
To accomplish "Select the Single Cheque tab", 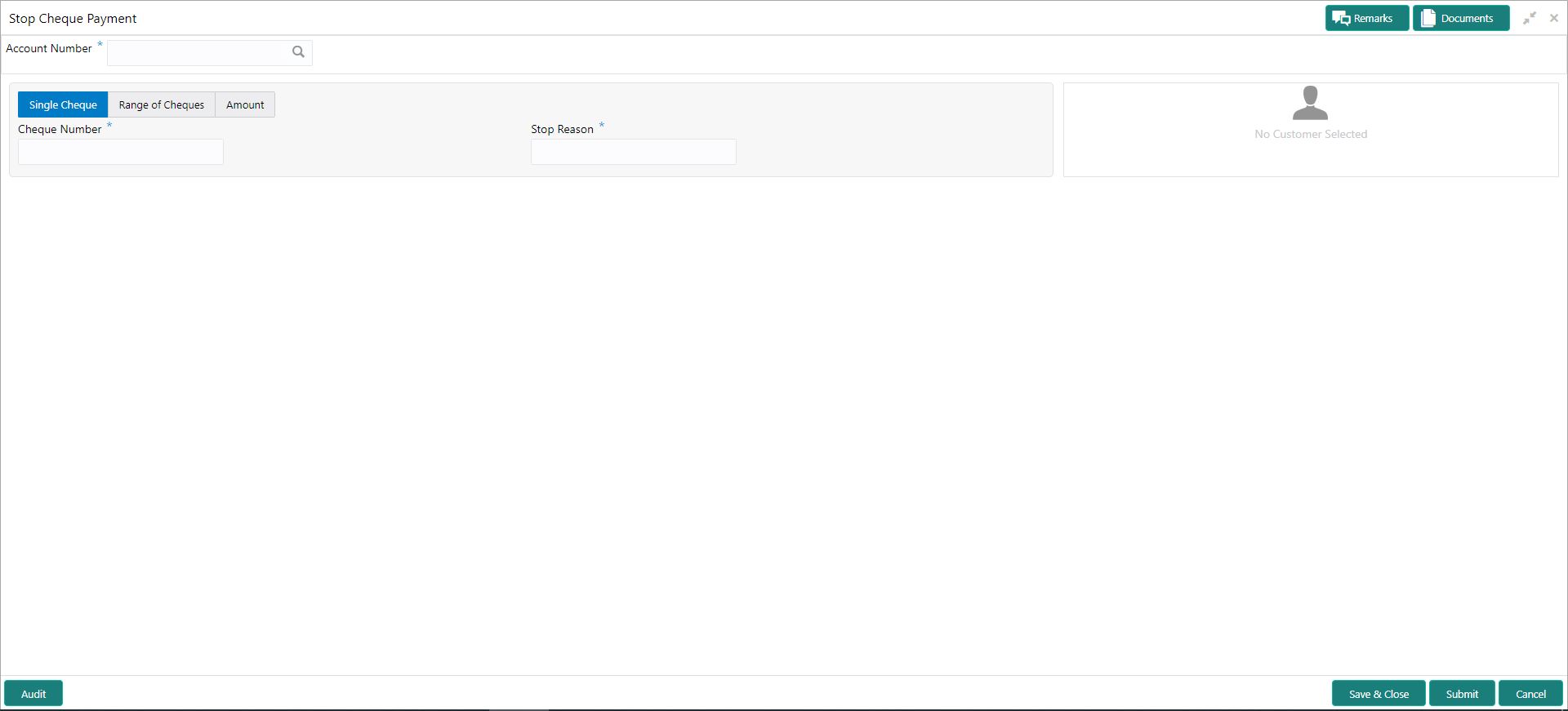I will pyautogui.click(x=63, y=104).
